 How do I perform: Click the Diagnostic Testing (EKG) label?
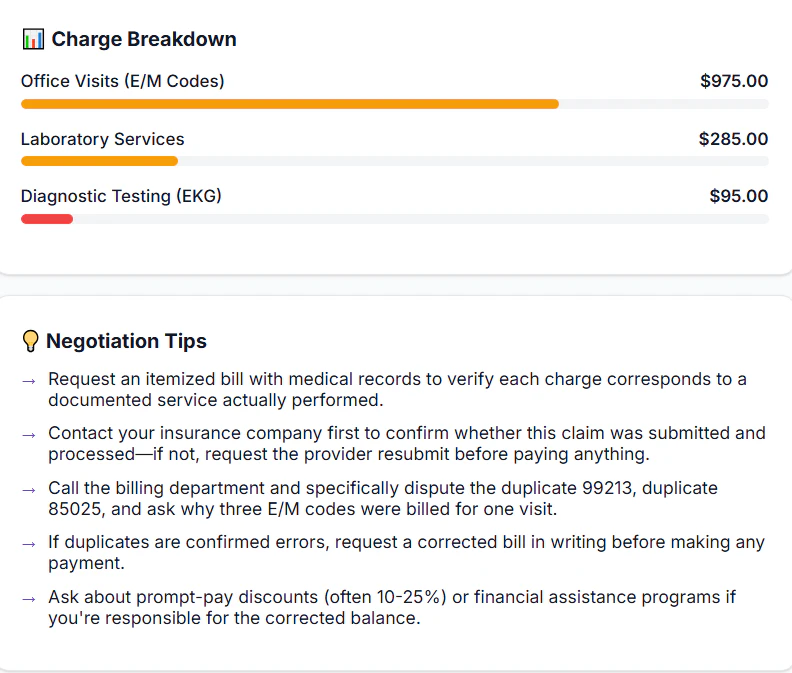point(121,196)
